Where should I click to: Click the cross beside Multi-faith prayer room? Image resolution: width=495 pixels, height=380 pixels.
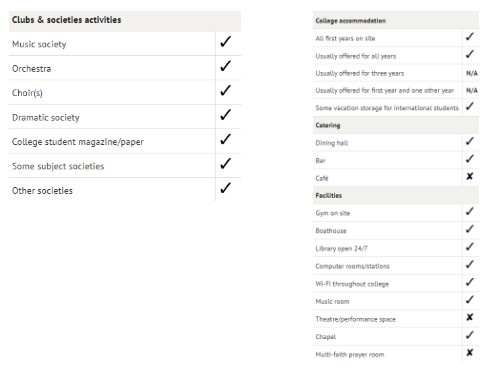pyautogui.click(x=470, y=352)
